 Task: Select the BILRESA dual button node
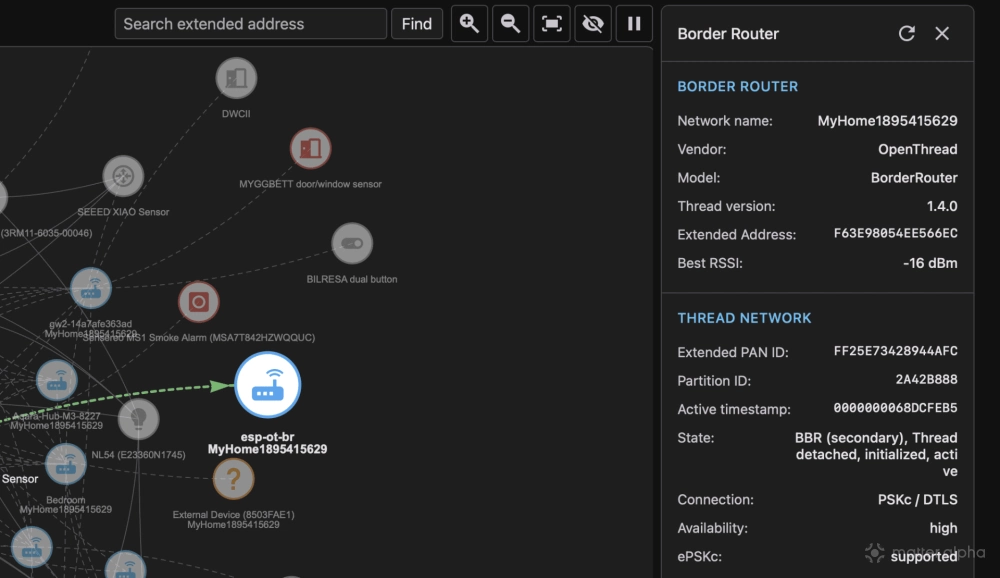point(351,243)
